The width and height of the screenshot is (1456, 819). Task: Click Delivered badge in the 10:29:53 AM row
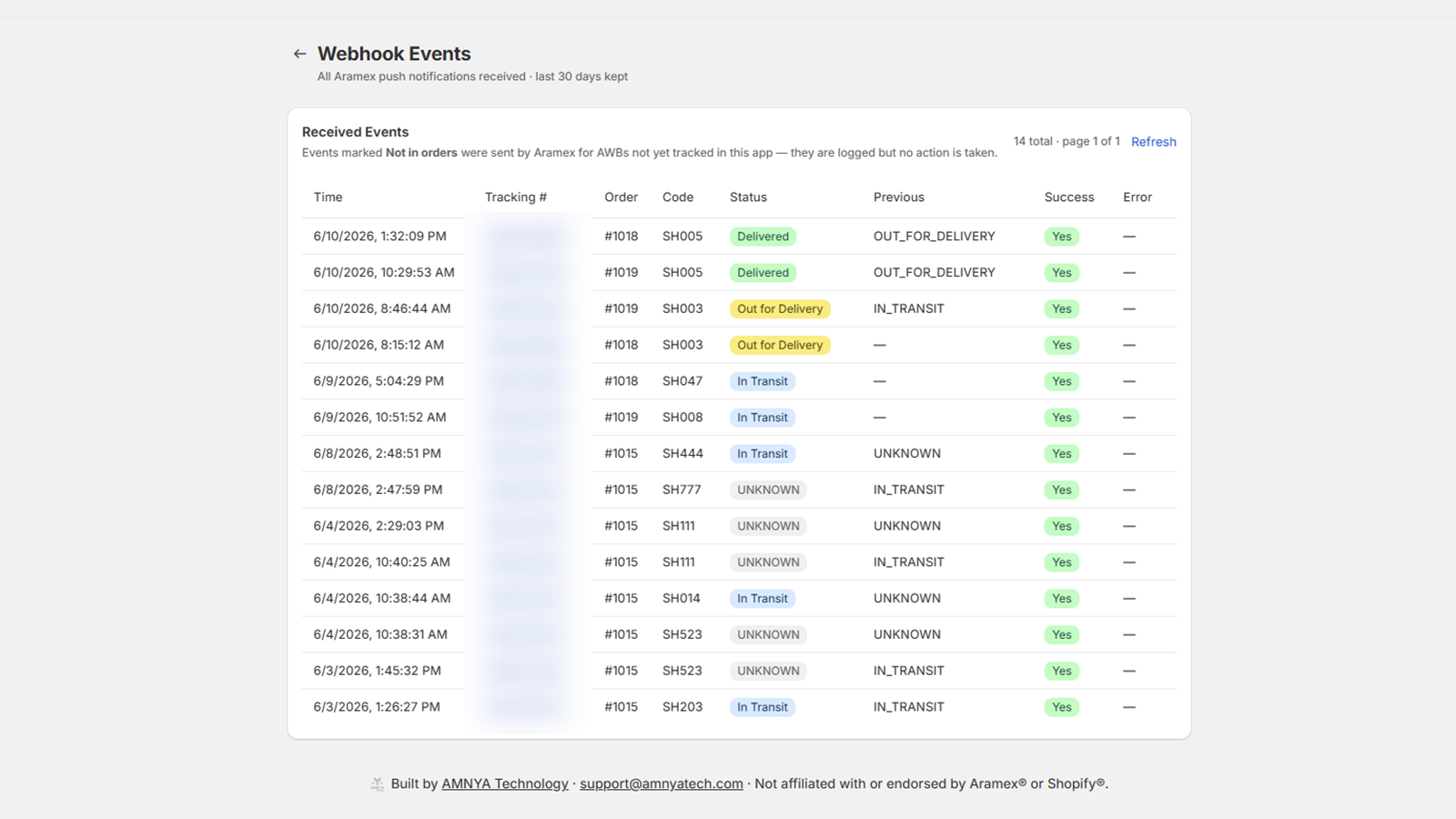coord(763,273)
